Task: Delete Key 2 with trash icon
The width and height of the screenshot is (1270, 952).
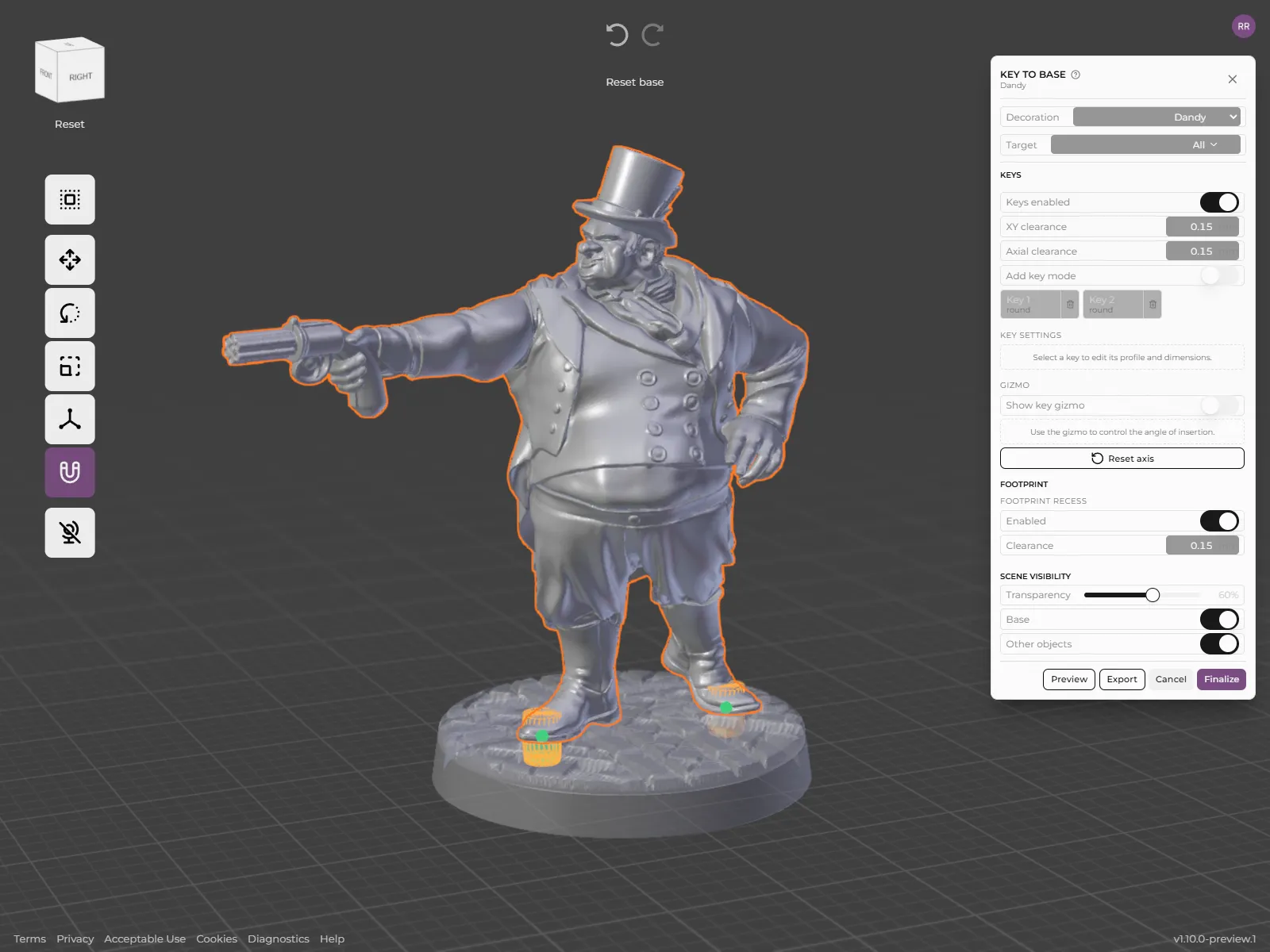Action: coord(1153,305)
